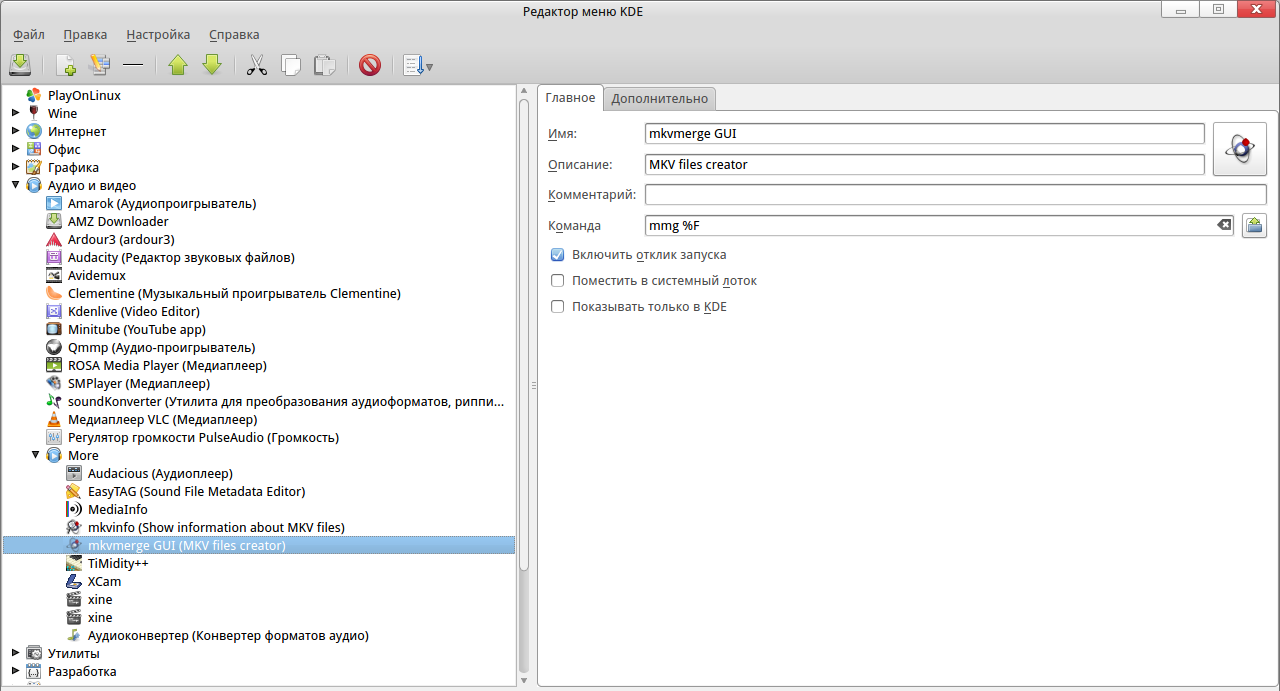Expand the Интернет category
The image size is (1280, 691).
click(x=15, y=131)
